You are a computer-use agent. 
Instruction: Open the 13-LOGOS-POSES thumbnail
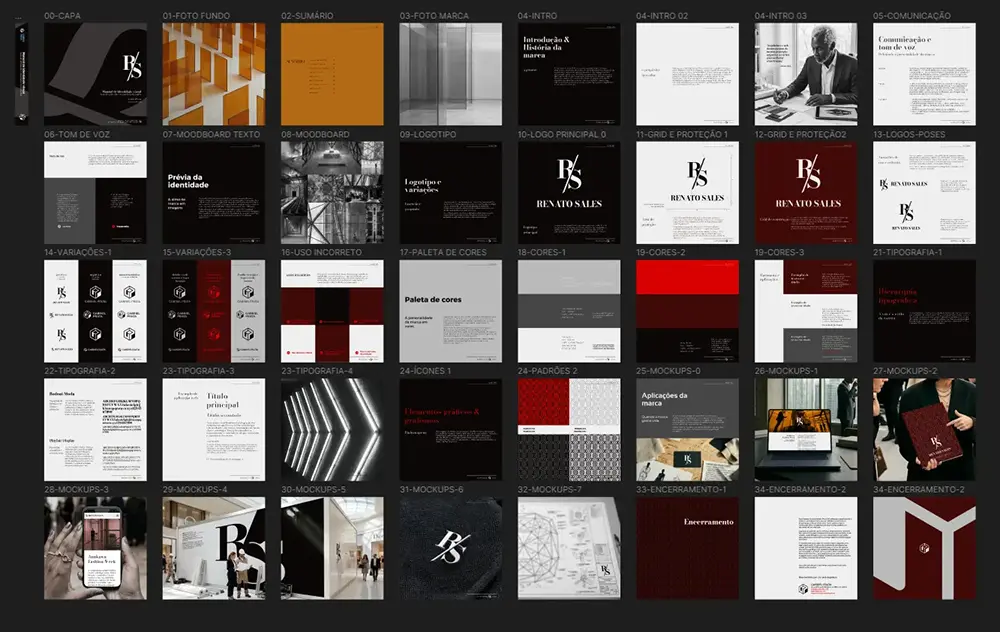(924, 192)
